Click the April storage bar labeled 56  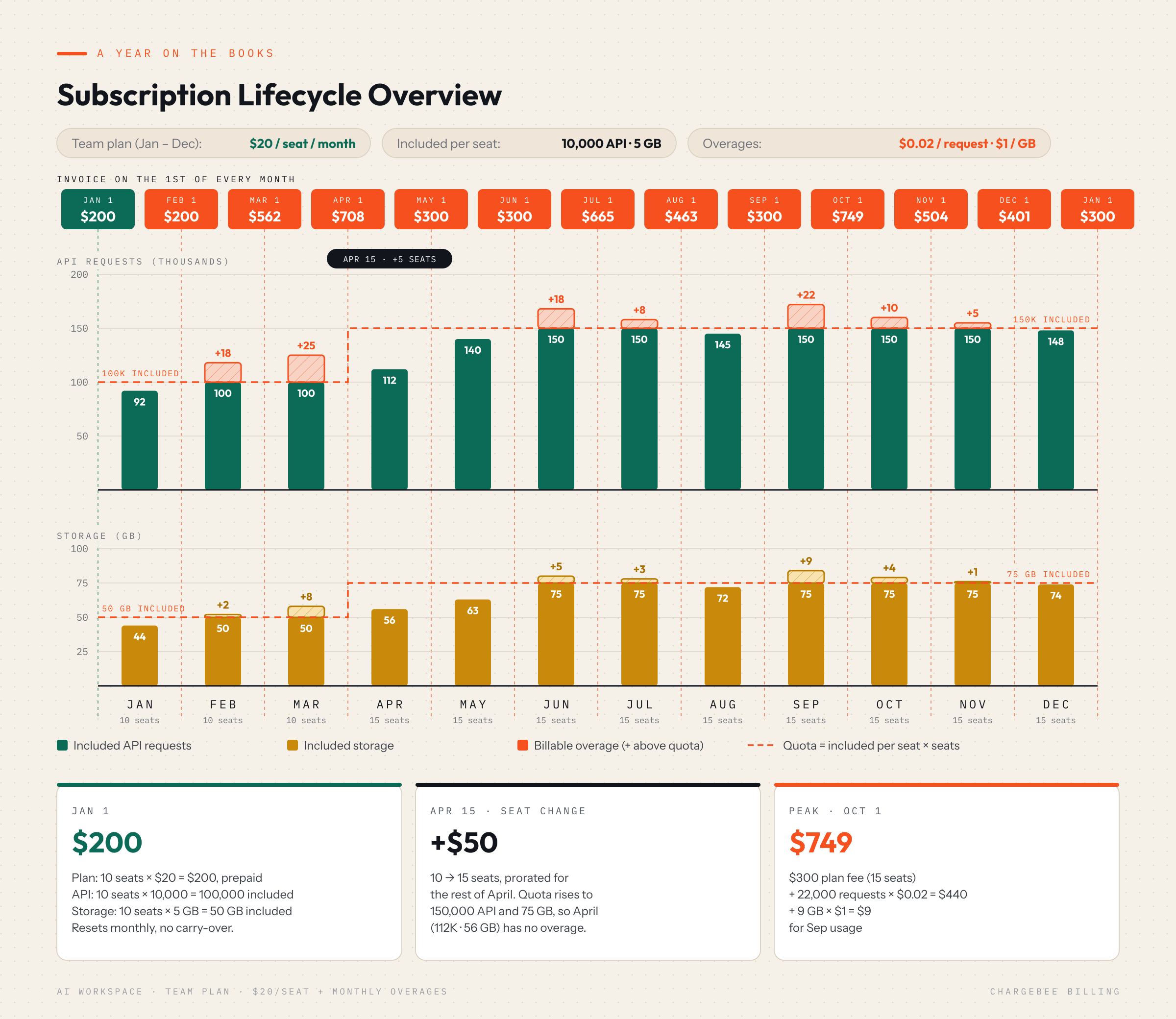(x=390, y=647)
